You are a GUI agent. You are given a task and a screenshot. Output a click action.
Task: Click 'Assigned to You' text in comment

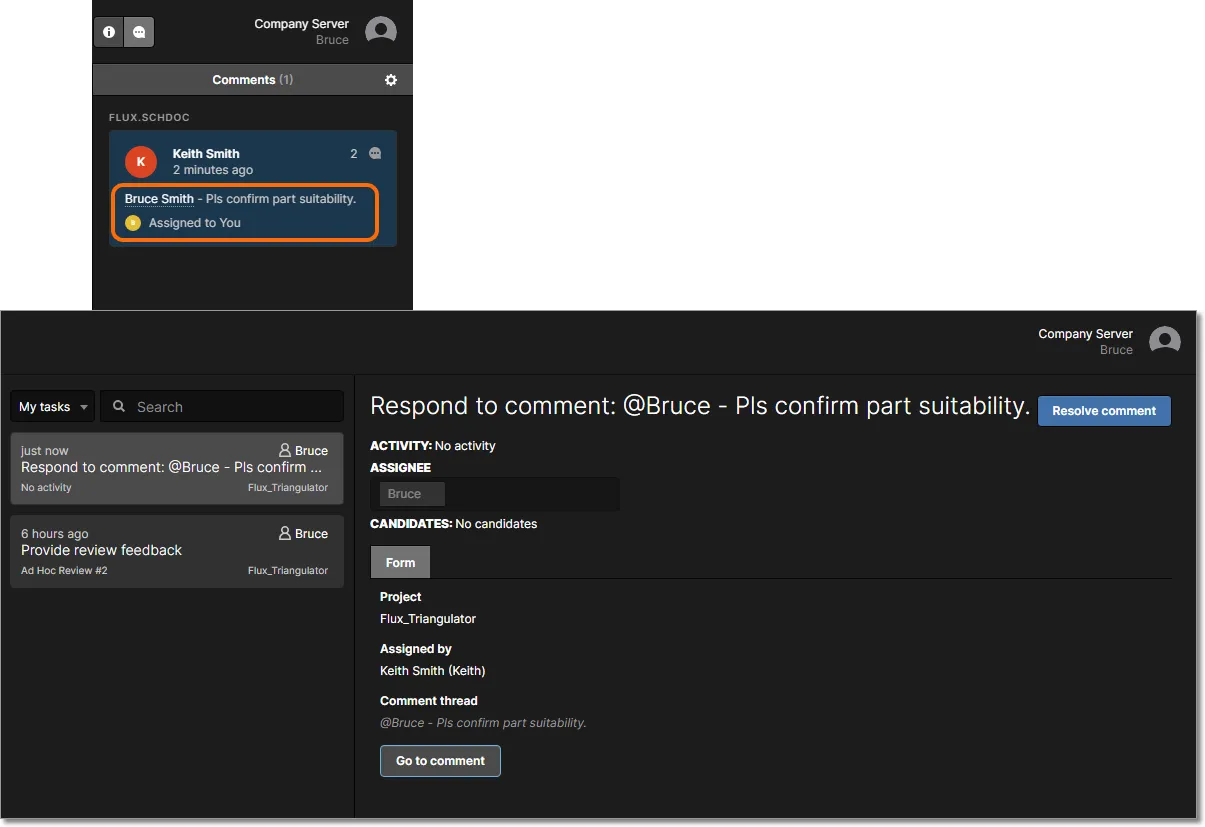tap(195, 223)
